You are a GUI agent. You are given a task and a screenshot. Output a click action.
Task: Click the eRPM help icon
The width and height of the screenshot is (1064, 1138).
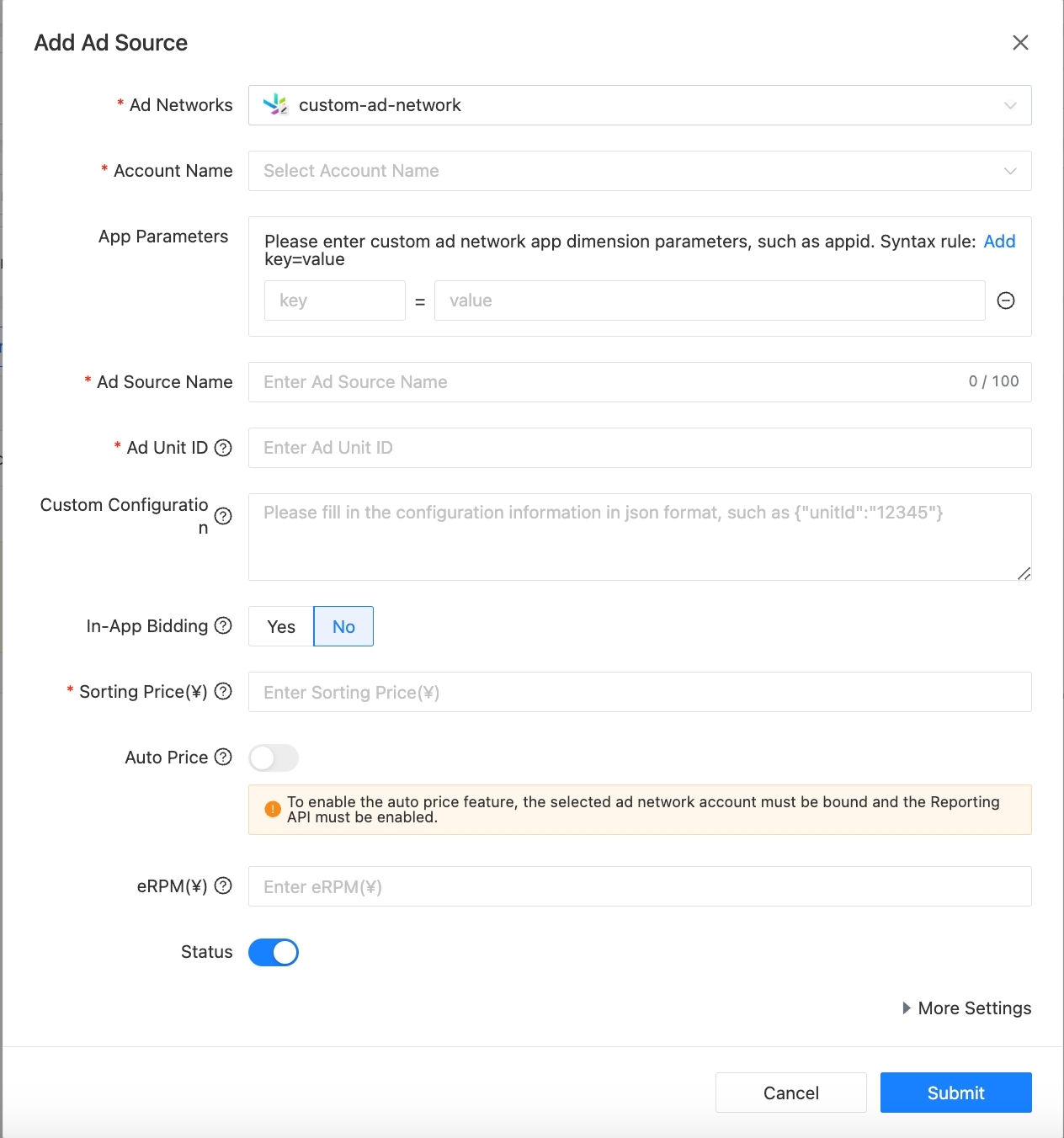(223, 885)
